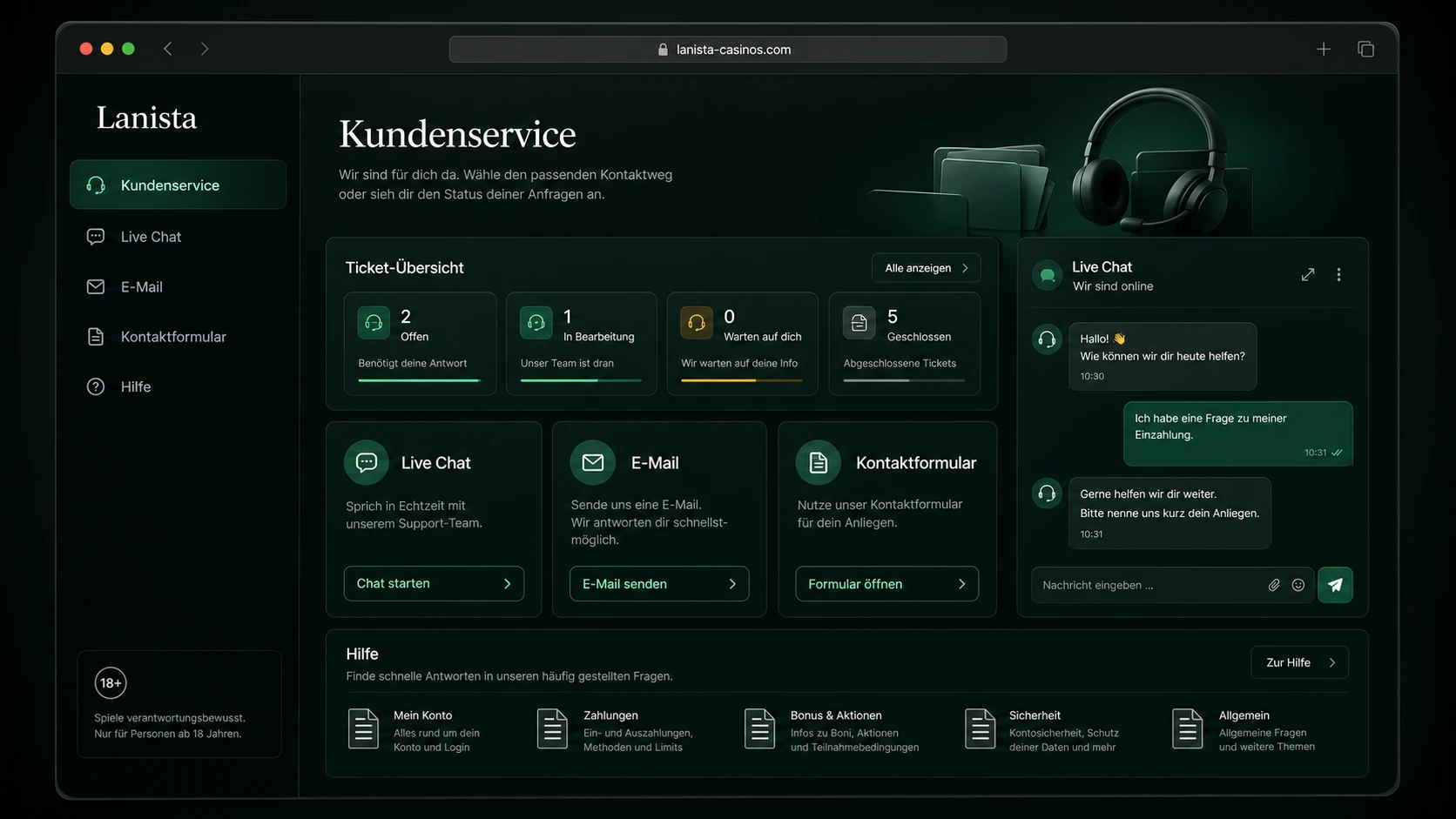The image size is (1456, 819).
Task: Open the Bonus & Aktionen help topic
Action: click(x=832, y=729)
